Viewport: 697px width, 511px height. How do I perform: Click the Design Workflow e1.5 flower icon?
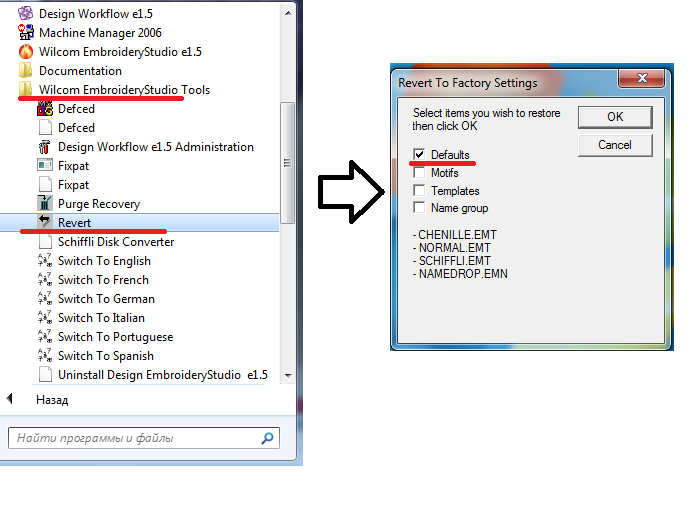[x=25, y=13]
